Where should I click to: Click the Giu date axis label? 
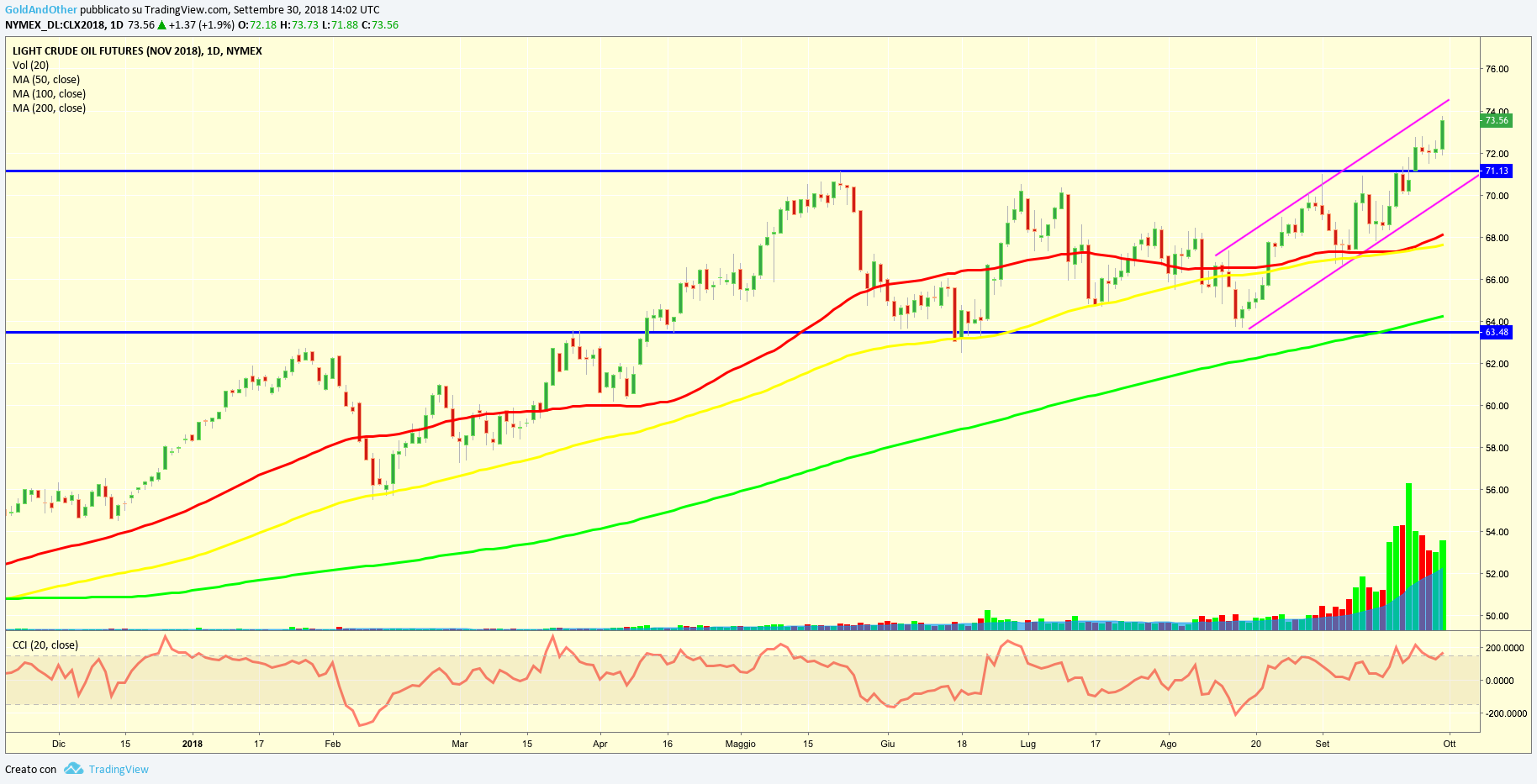coord(888,744)
